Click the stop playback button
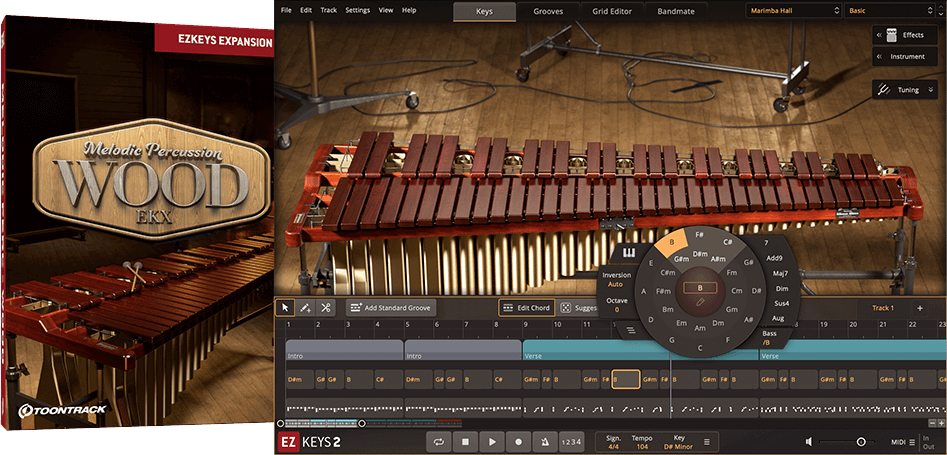Viewport: 947px width, 455px height. point(466,442)
